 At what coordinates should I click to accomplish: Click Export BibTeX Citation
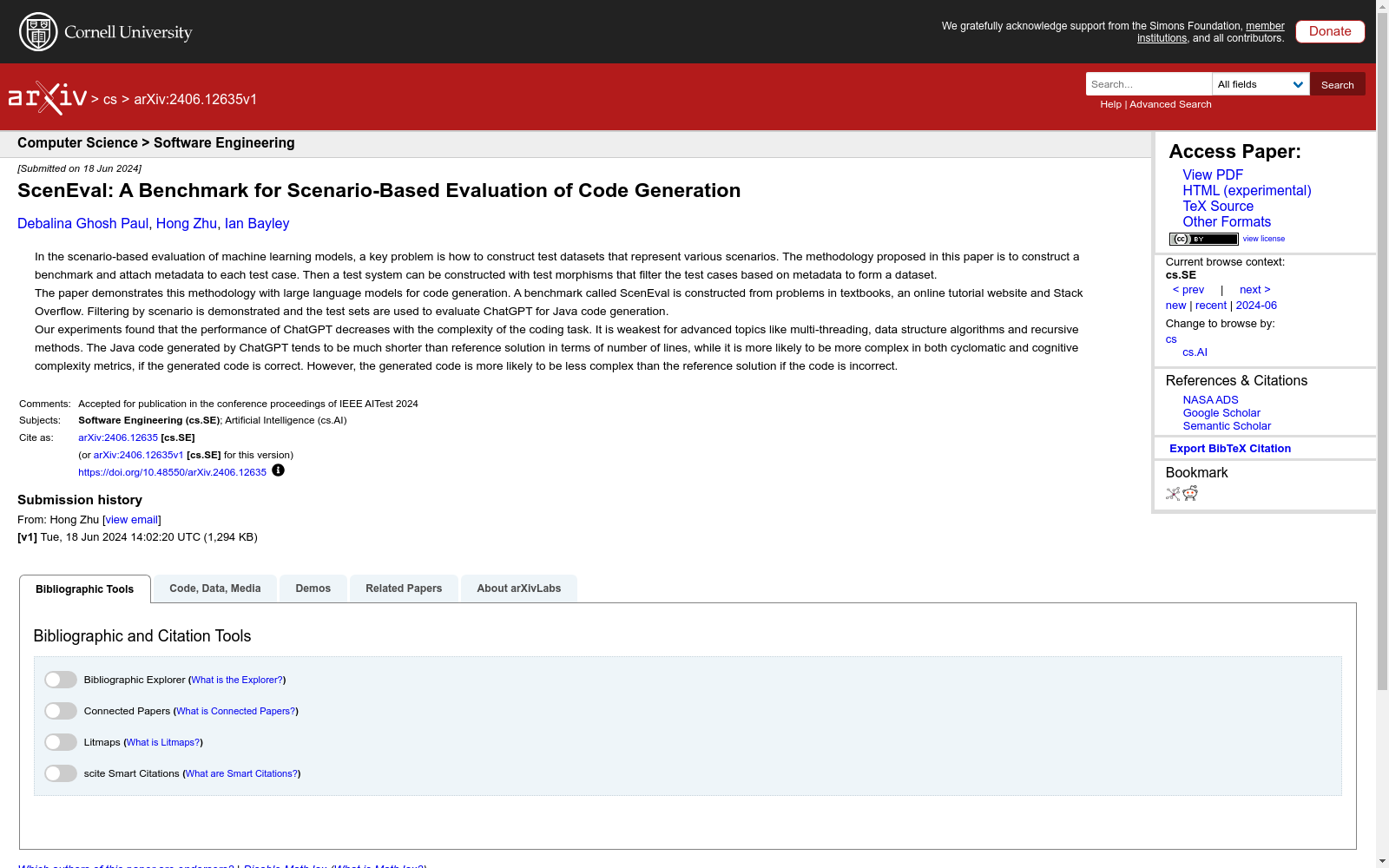(x=1230, y=449)
